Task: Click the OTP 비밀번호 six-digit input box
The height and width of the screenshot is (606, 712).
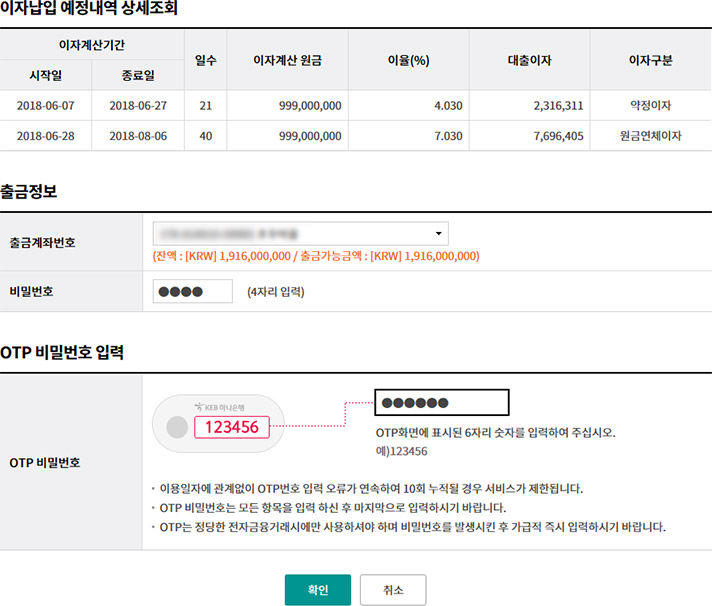Action: coord(441,402)
